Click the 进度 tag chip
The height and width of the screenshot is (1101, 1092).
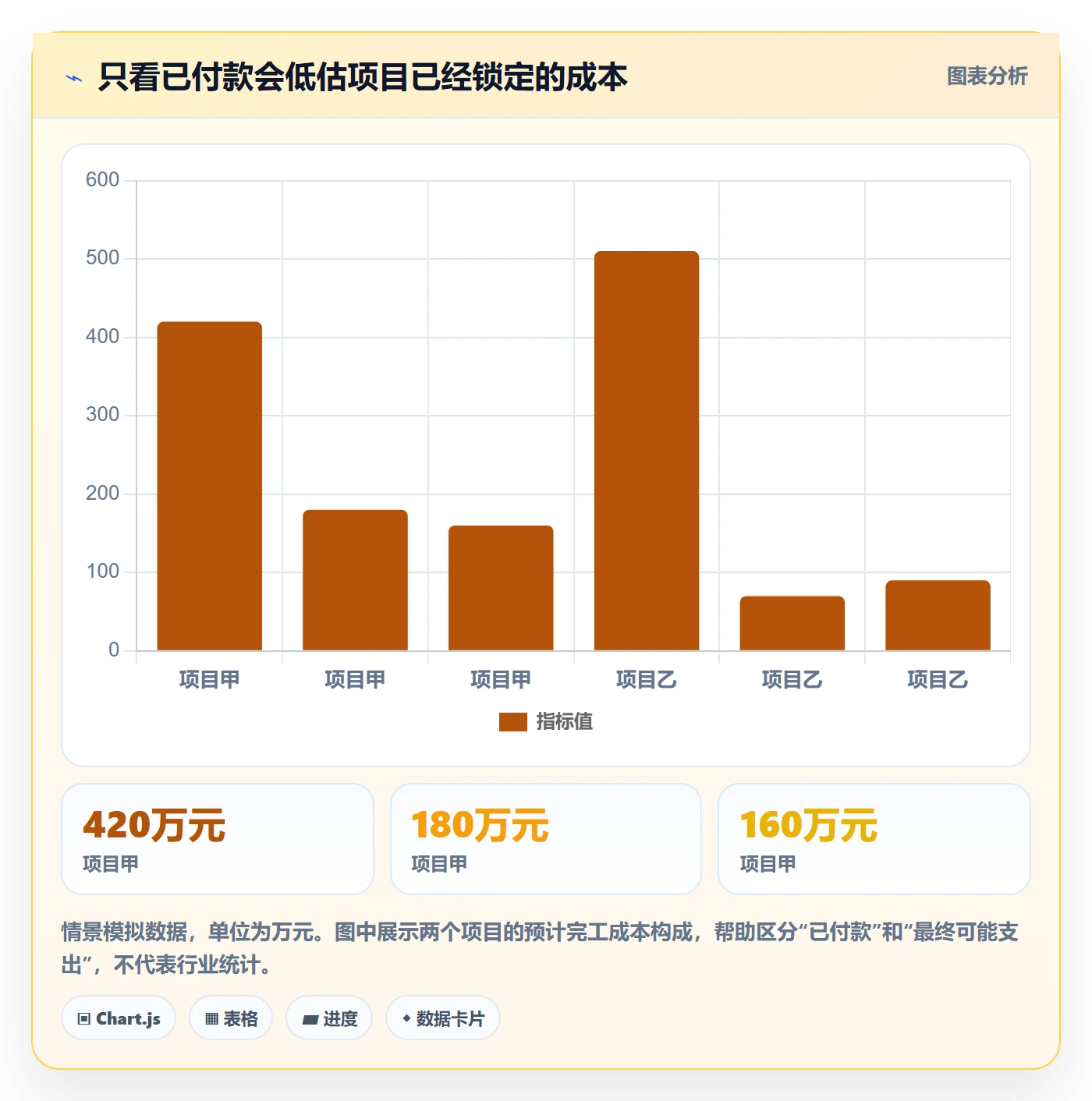(329, 1018)
